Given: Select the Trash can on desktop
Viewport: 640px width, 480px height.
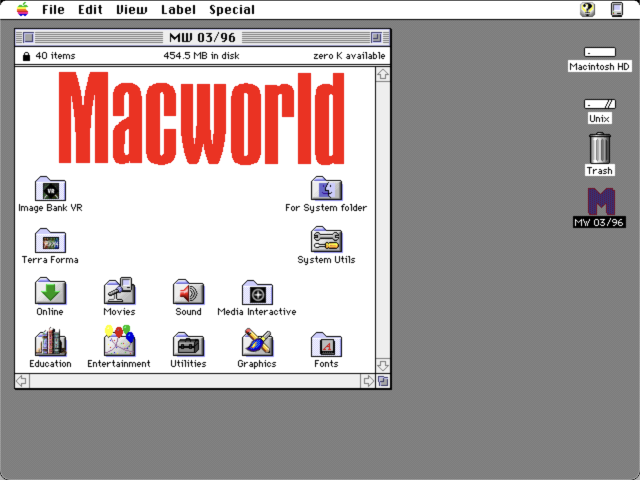Looking at the screenshot, I should point(600,148).
